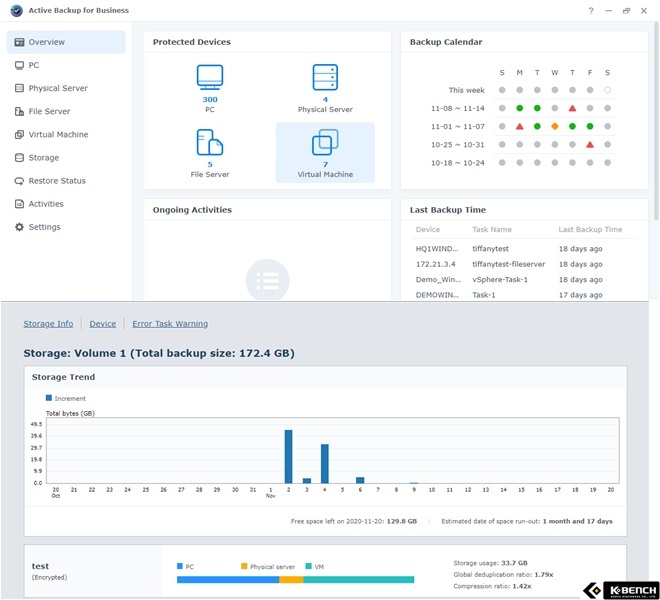Click the Restore Status sidebar icon
Screen dimensions: 660x600
pyautogui.click(x=19, y=181)
